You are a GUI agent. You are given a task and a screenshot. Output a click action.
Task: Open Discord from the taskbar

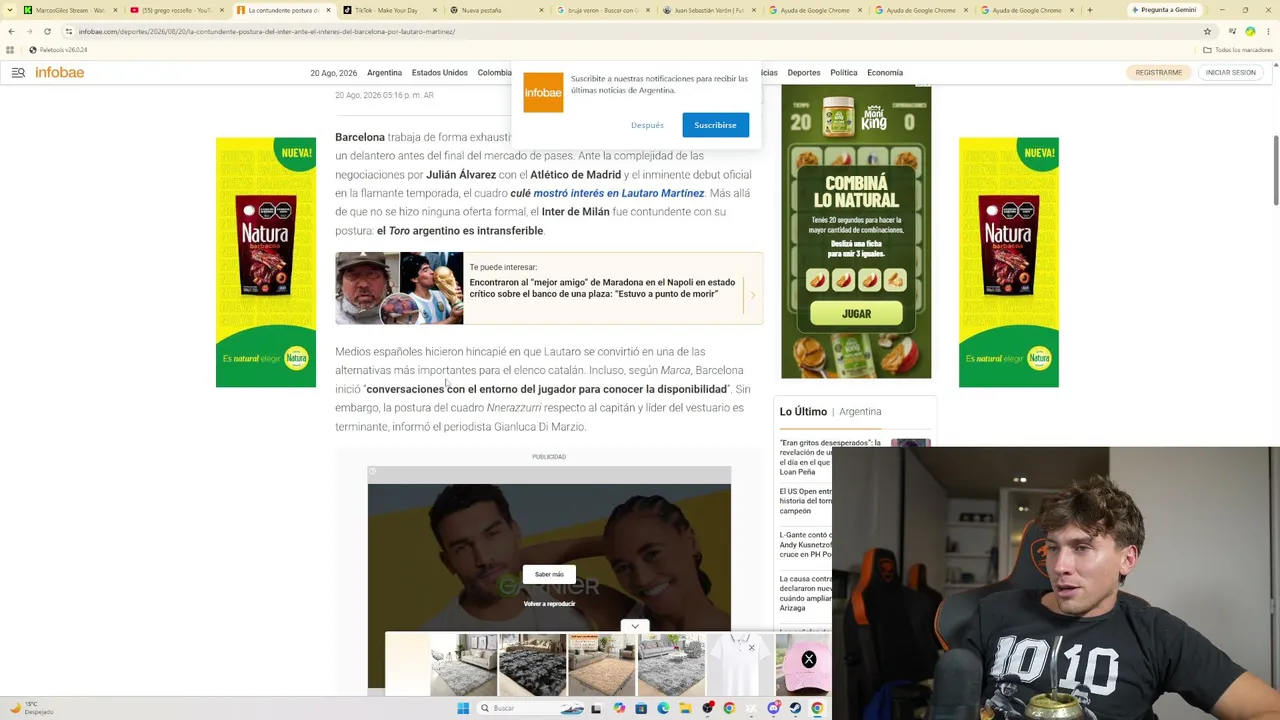click(x=774, y=708)
